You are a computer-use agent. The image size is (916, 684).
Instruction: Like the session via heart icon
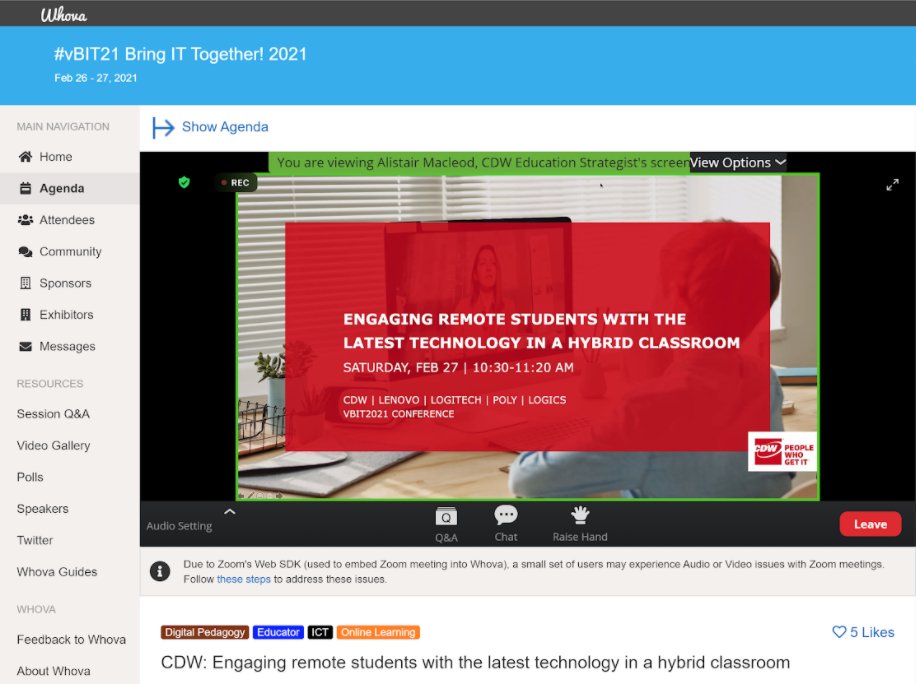coord(839,632)
